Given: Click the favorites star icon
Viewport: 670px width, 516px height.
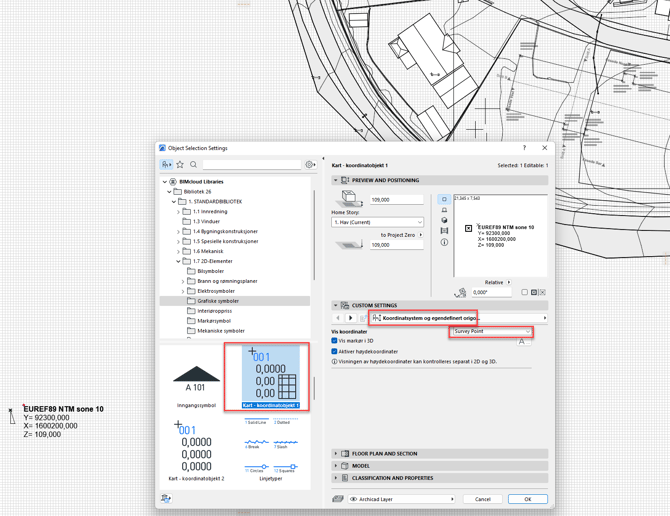Looking at the screenshot, I should pyautogui.click(x=180, y=165).
